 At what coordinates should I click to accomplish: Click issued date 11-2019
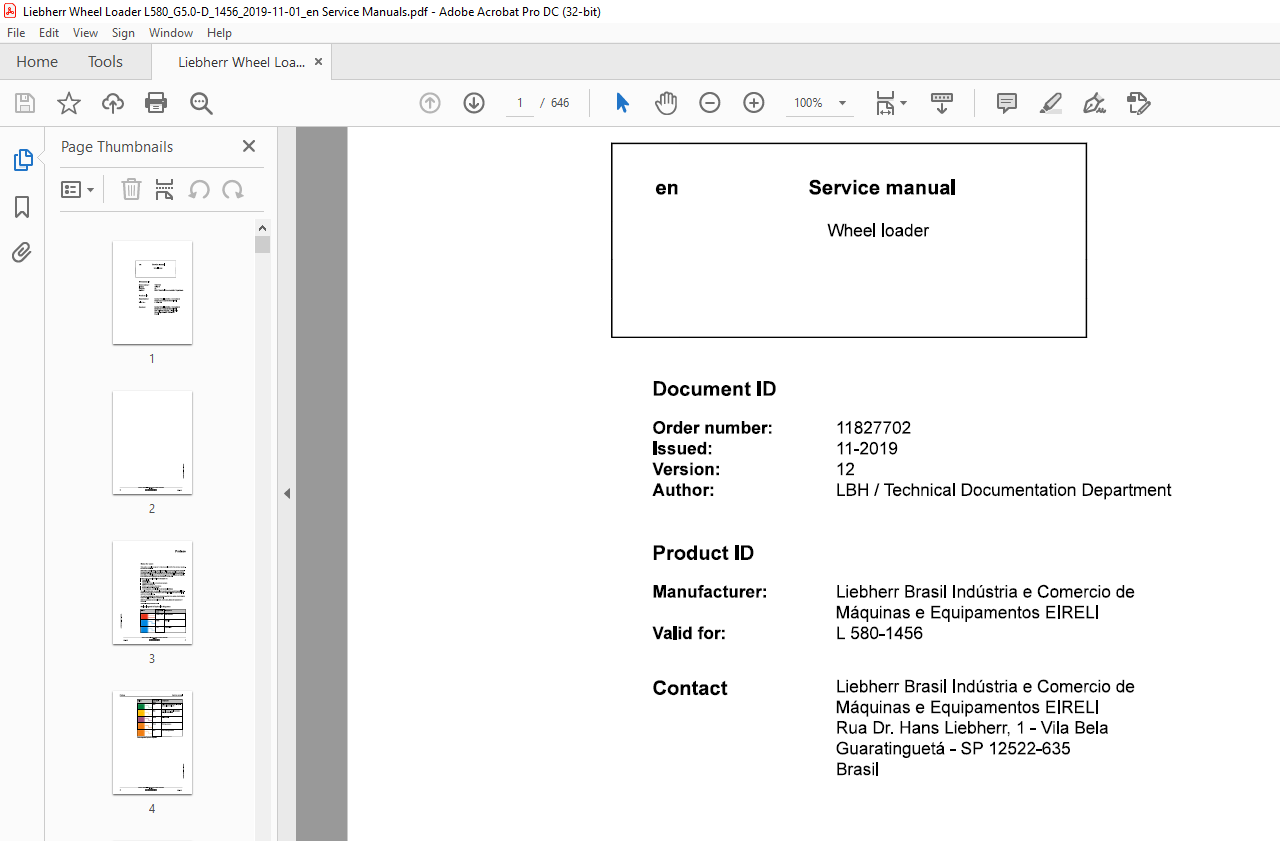(x=867, y=449)
